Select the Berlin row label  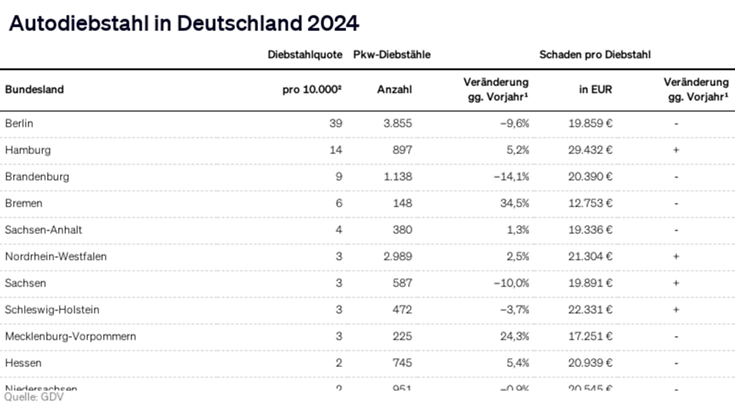(19, 123)
